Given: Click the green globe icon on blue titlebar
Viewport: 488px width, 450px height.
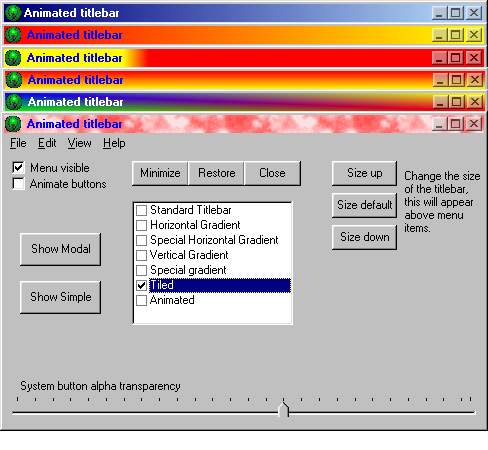Looking at the screenshot, I should [13, 13].
